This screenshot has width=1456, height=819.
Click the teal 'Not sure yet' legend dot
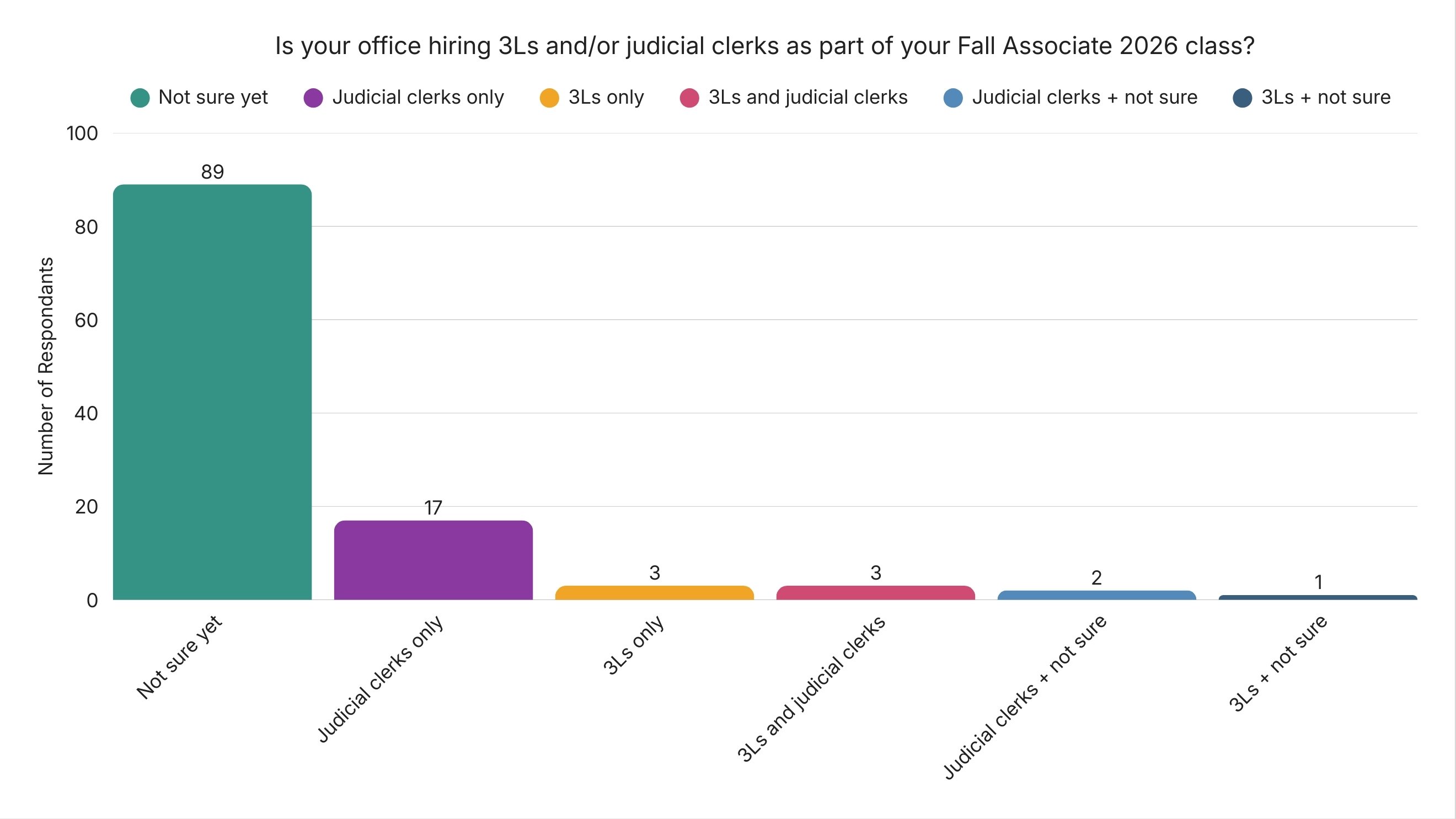click(x=140, y=98)
